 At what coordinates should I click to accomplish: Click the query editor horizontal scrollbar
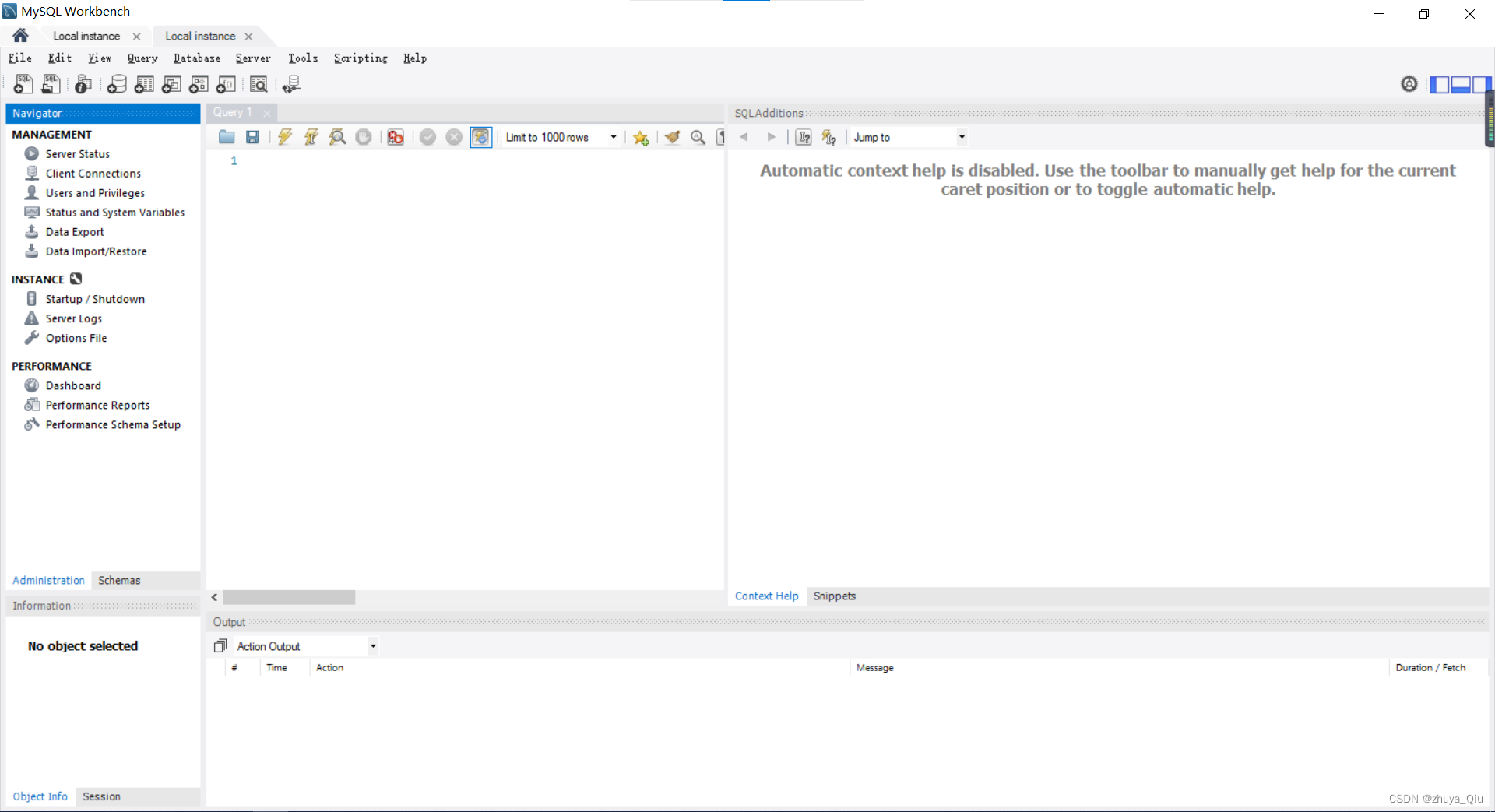coord(289,597)
